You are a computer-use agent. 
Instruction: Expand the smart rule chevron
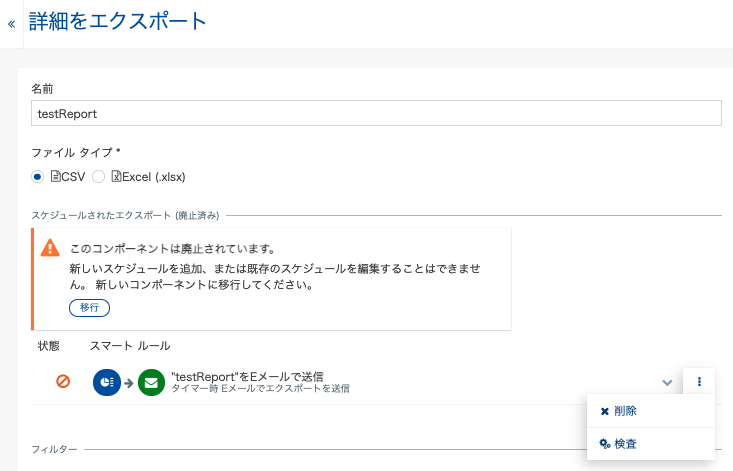[x=667, y=382]
